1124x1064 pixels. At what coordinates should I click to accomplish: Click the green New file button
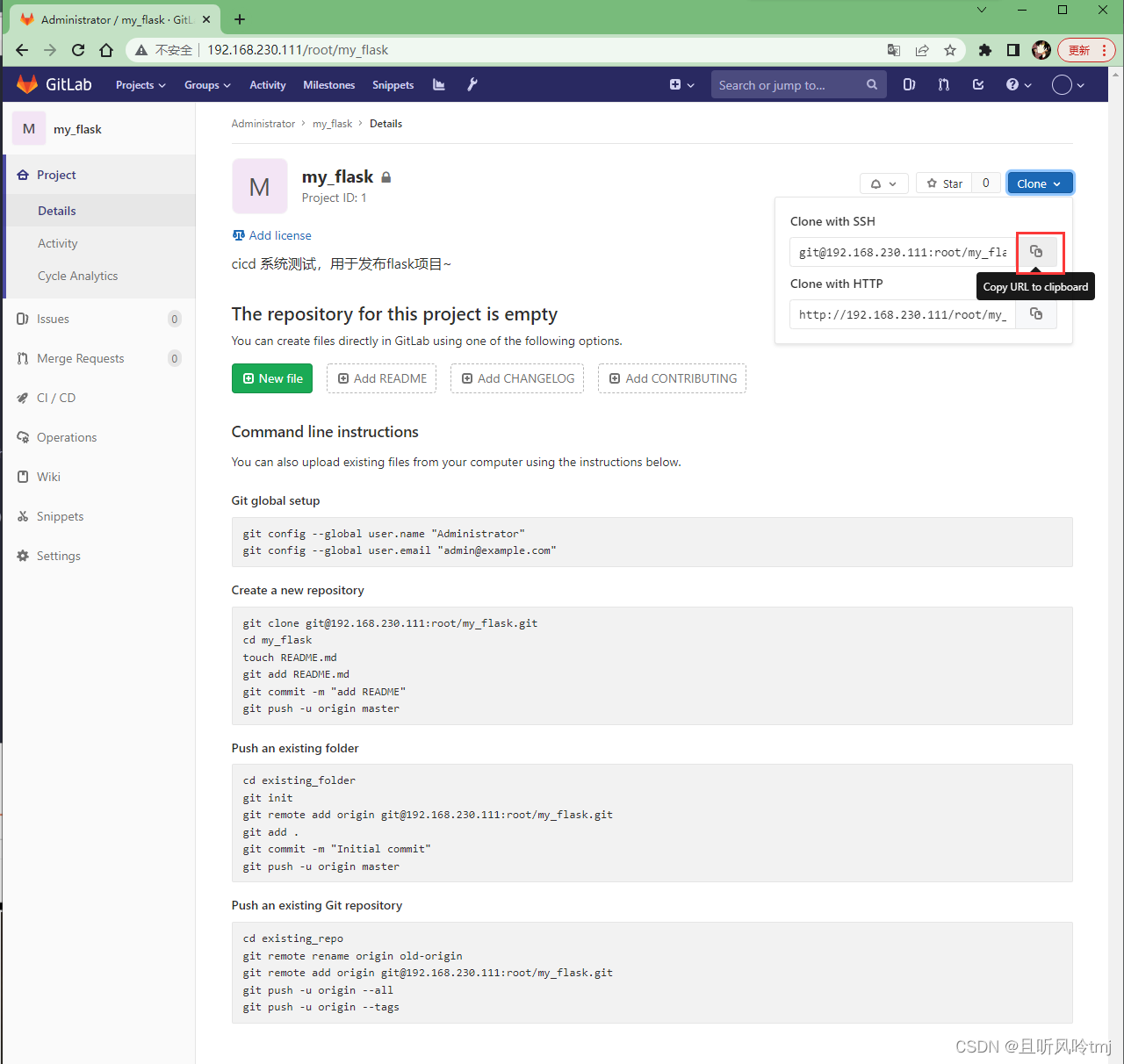tap(272, 378)
